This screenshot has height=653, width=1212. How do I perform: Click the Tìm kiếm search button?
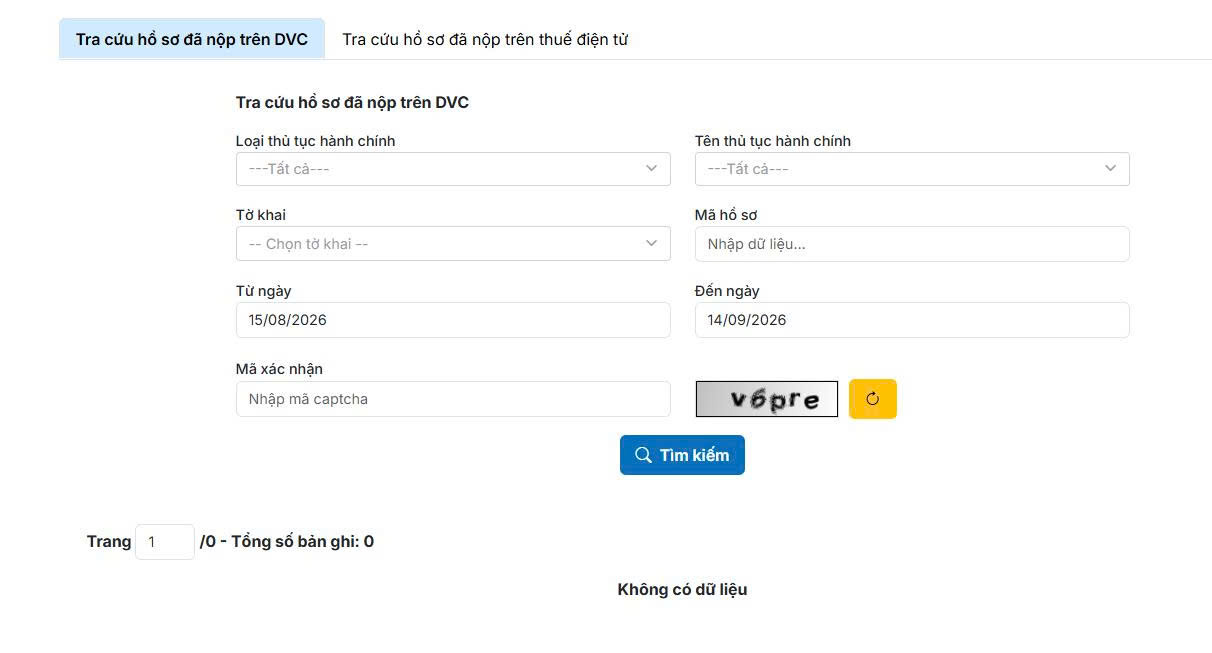pyautogui.click(x=682, y=455)
